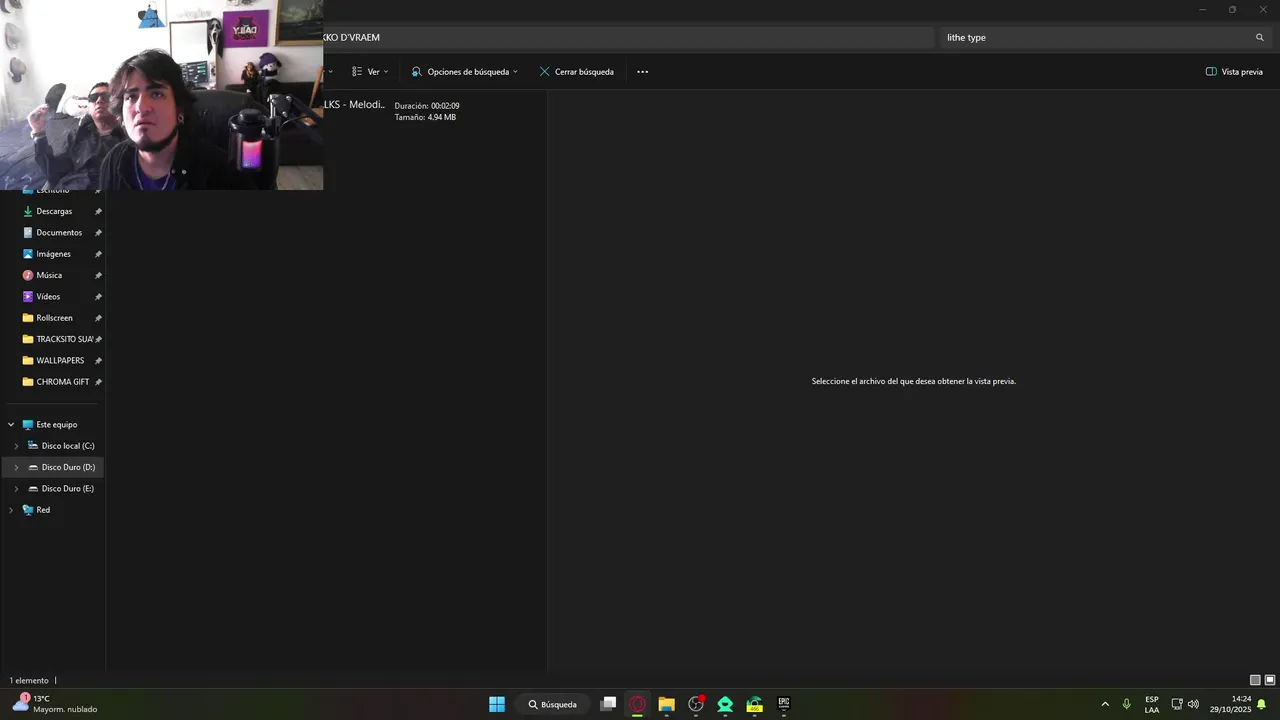Screen dimensions: 1280x720
Task: Open OBS Studio from the taskbar
Action: pyautogui.click(x=696, y=704)
